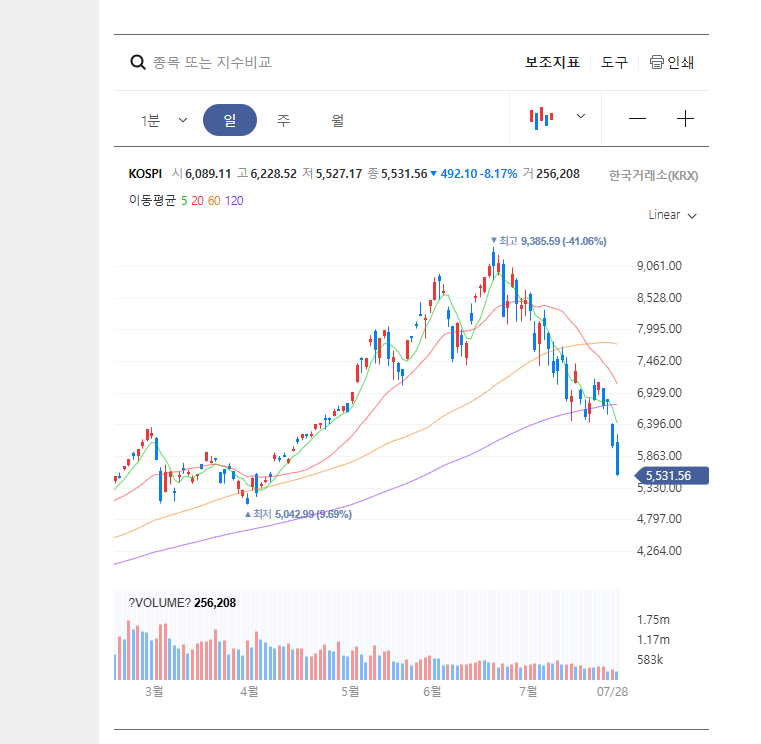Toggle the 20-day moving average
The width and height of the screenshot is (761, 744).
pyautogui.click(x=197, y=201)
